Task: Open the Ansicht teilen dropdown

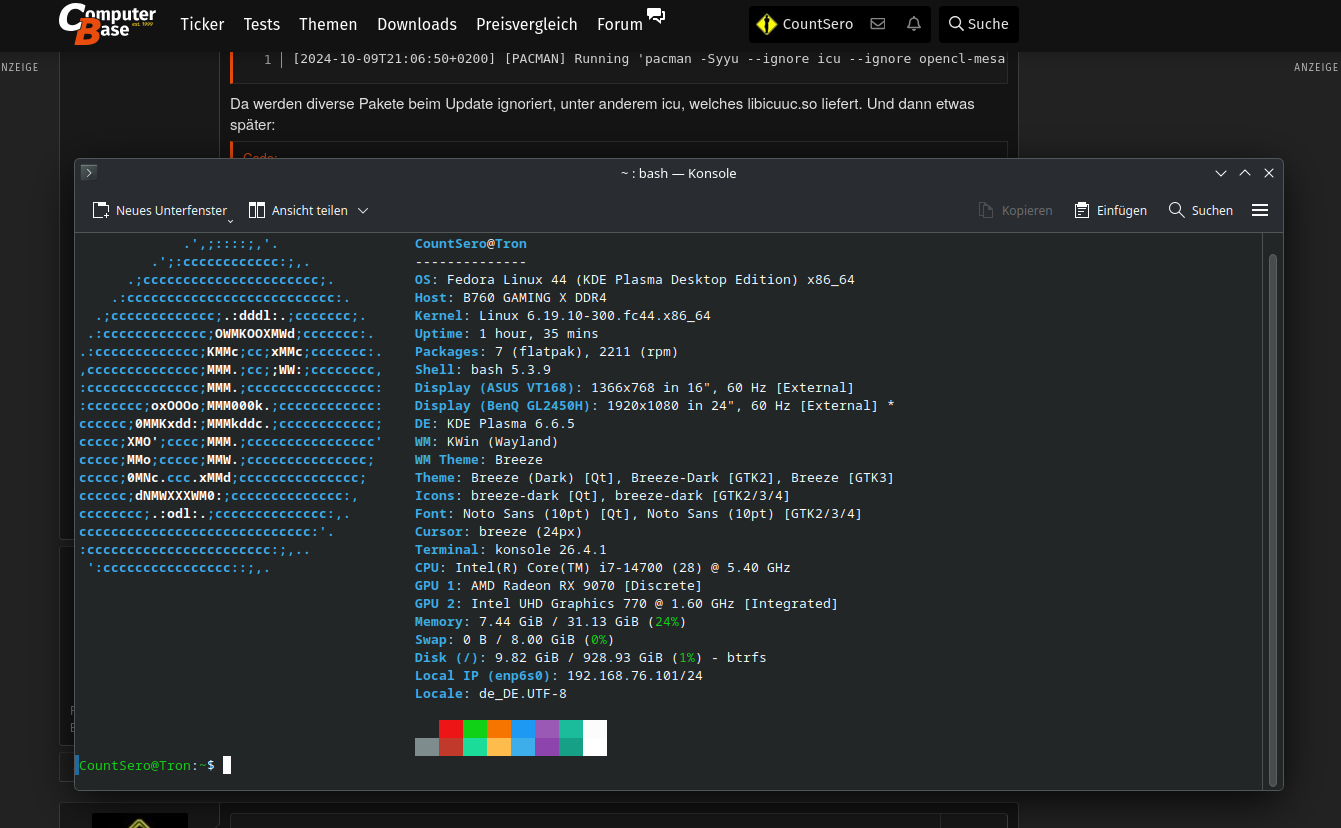Action: 309,210
